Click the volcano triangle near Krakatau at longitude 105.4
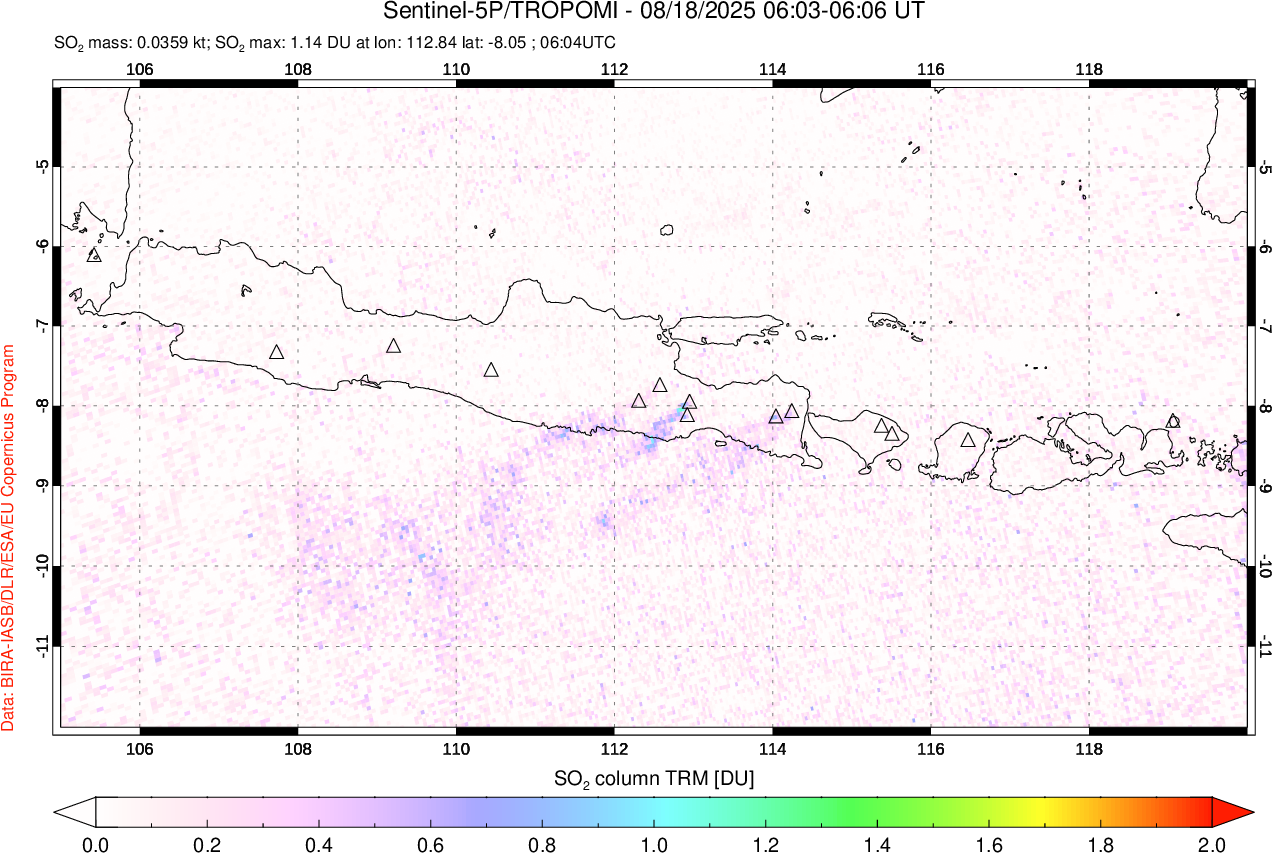Viewport: 1272px width, 853px height. tap(95, 255)
